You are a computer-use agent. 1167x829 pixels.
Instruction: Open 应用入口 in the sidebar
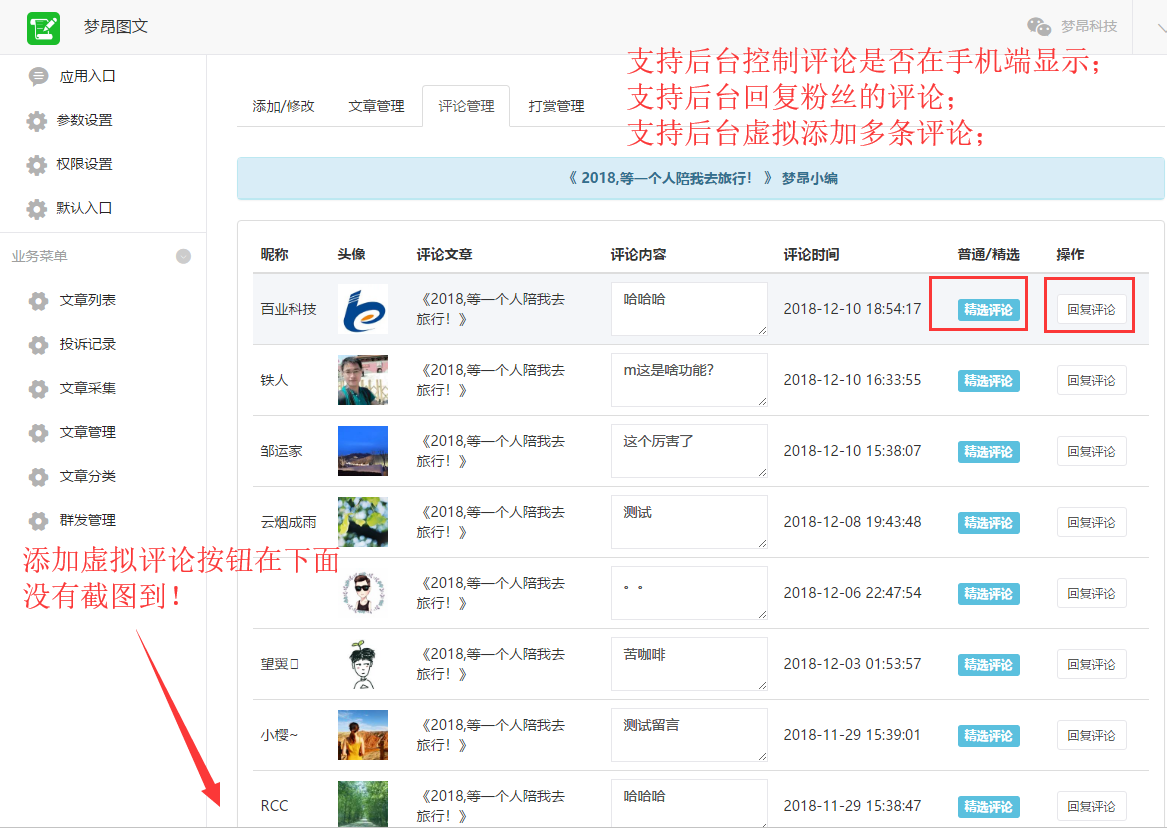tap(87, 77)
